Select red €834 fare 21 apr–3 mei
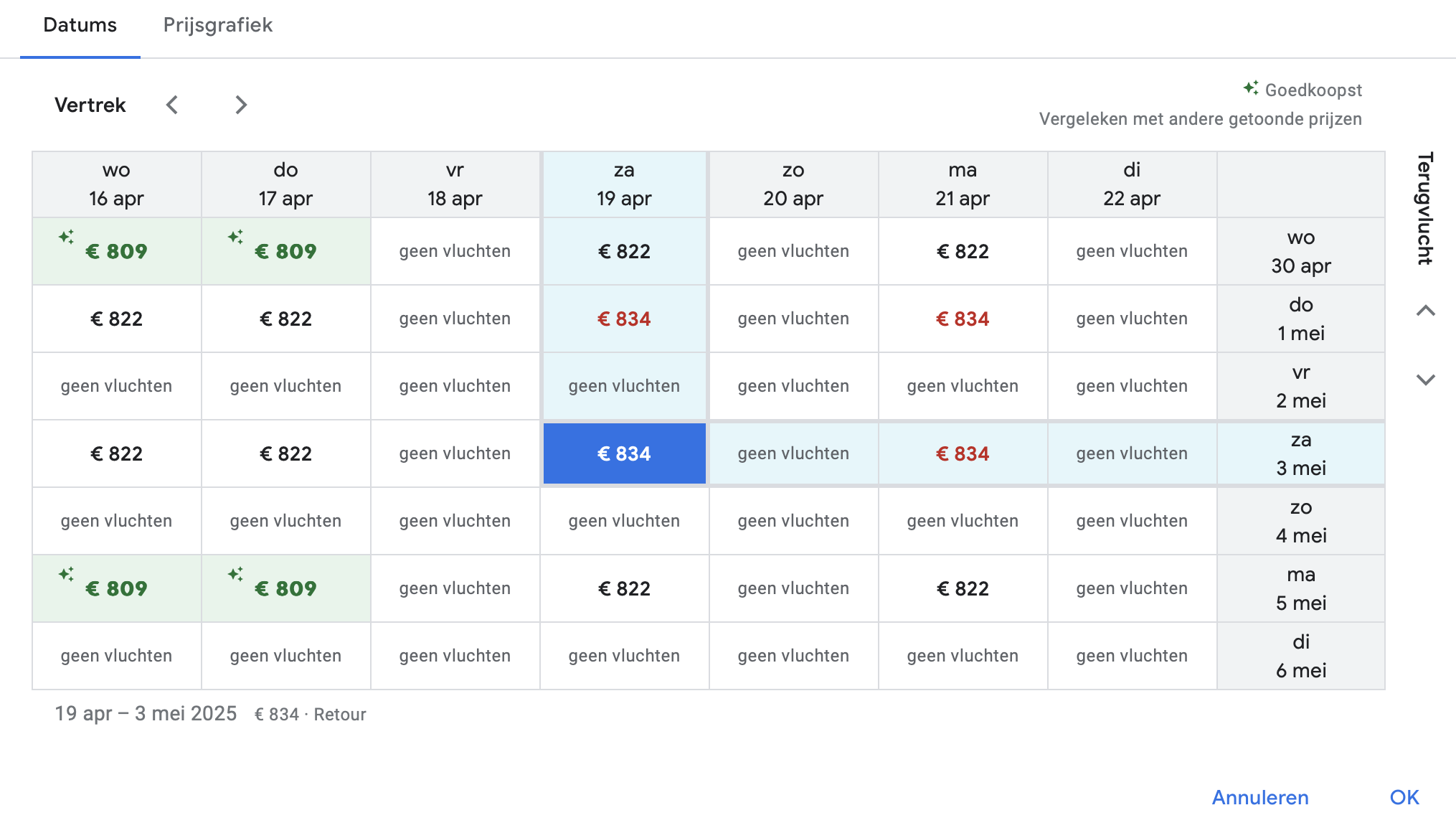The height and width of the screenshot is (828, 1456). point(962,453)
